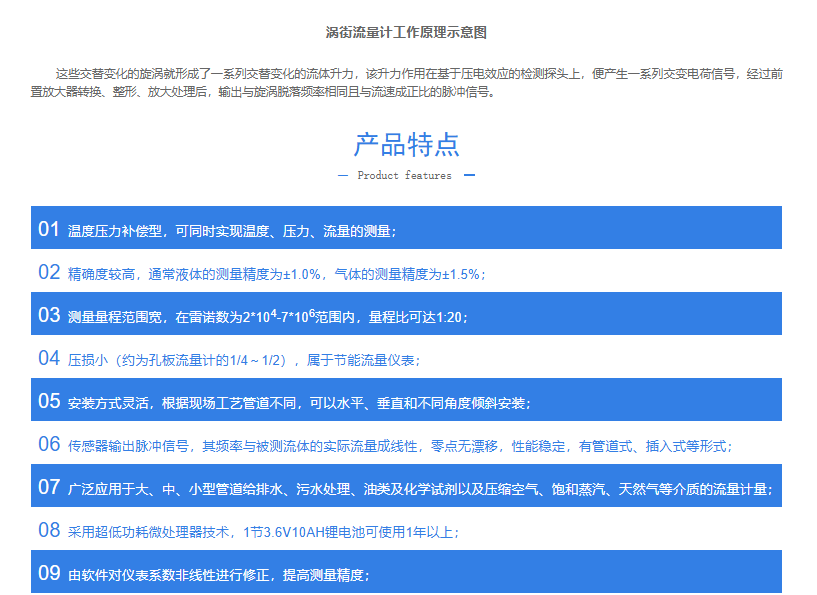Select the number 03 feature label

49,315
